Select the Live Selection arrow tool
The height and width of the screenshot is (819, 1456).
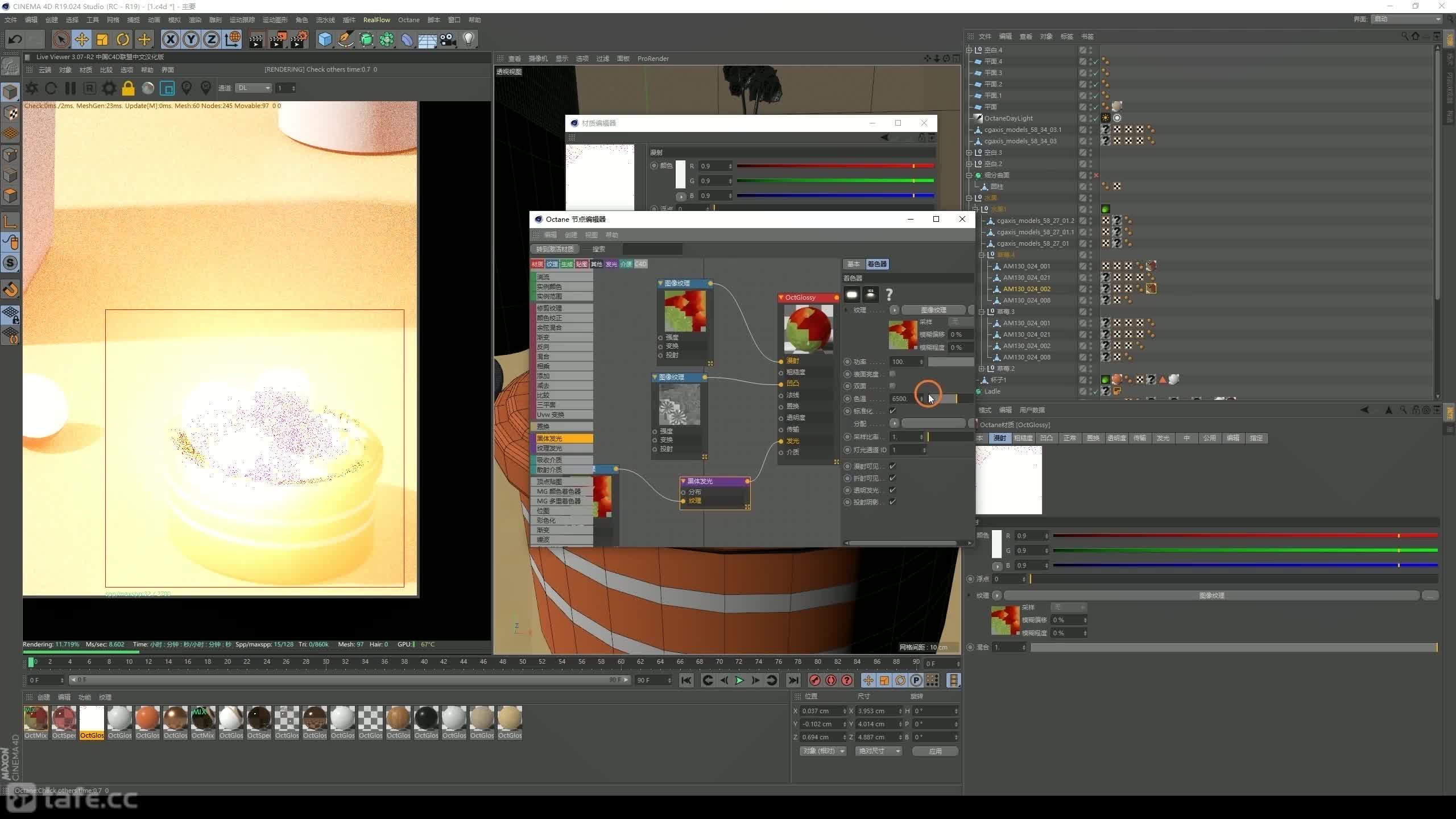point(61,39)
